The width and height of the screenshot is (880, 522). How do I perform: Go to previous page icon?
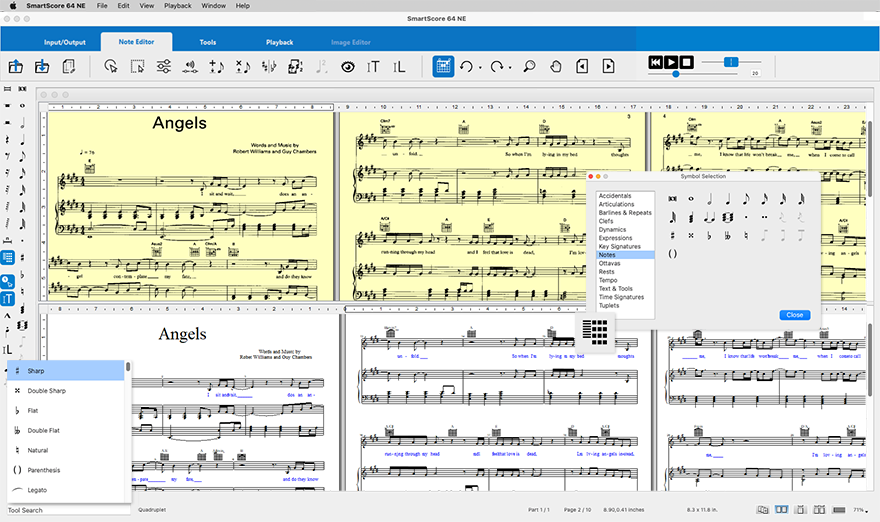582,67
